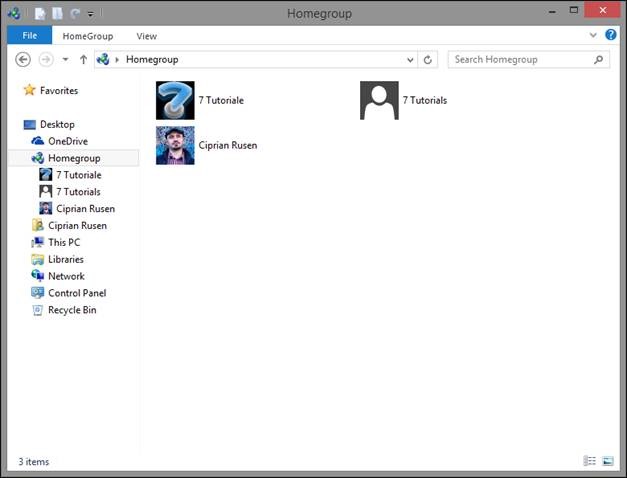Click the New folder icon in title bar
Image resolution: width=627 pixels, height=478 pixels.
[57, 14]
